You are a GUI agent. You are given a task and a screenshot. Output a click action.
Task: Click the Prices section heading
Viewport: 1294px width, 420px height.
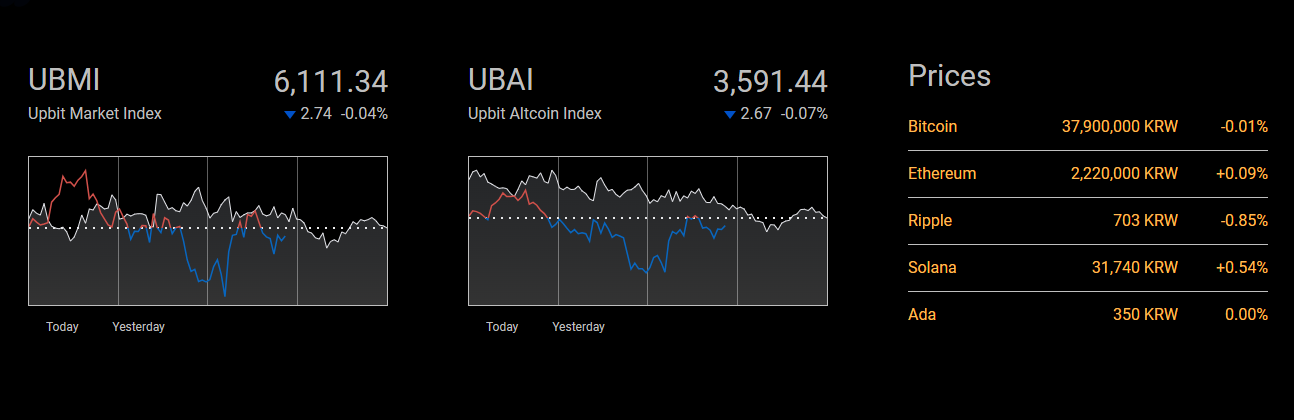(x=949, y=76)
